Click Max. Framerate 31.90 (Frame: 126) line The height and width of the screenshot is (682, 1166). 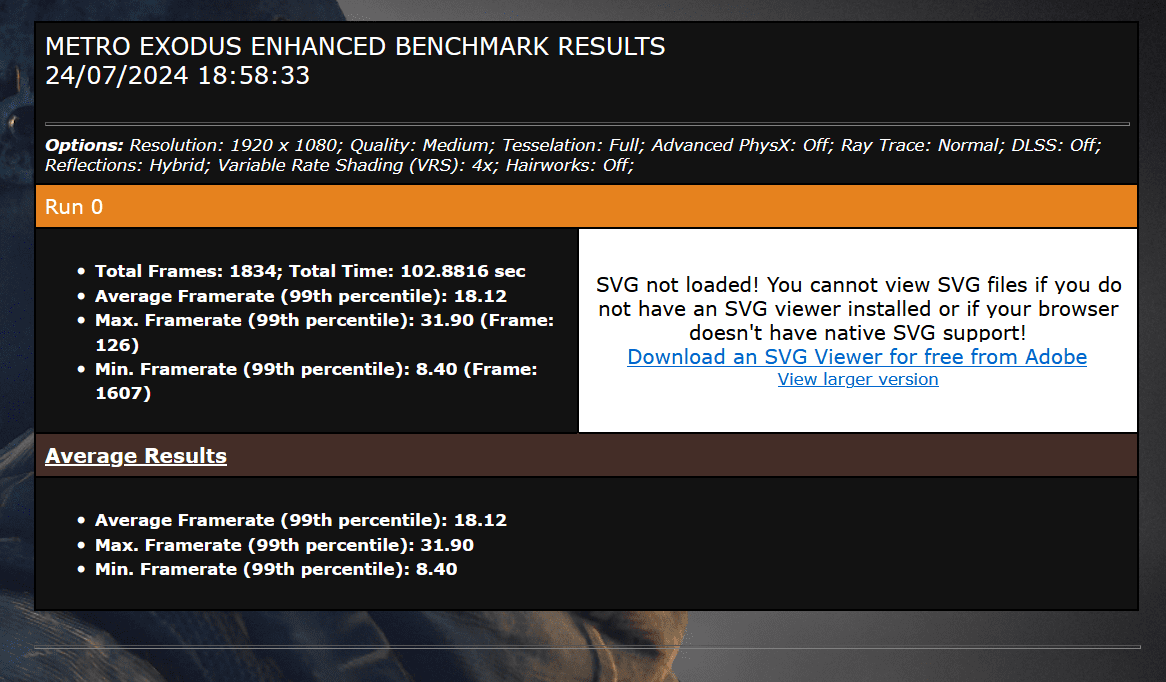coord(324,332)
